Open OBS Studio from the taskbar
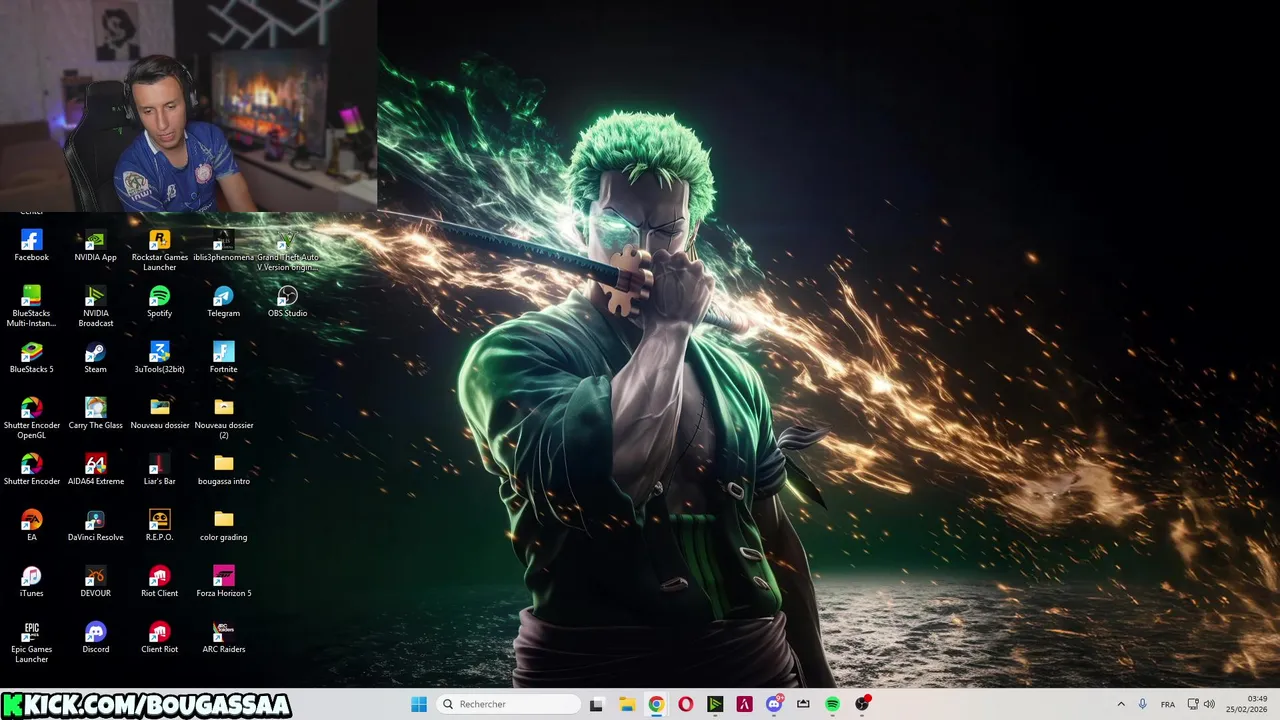 click(x=862, y=704)
